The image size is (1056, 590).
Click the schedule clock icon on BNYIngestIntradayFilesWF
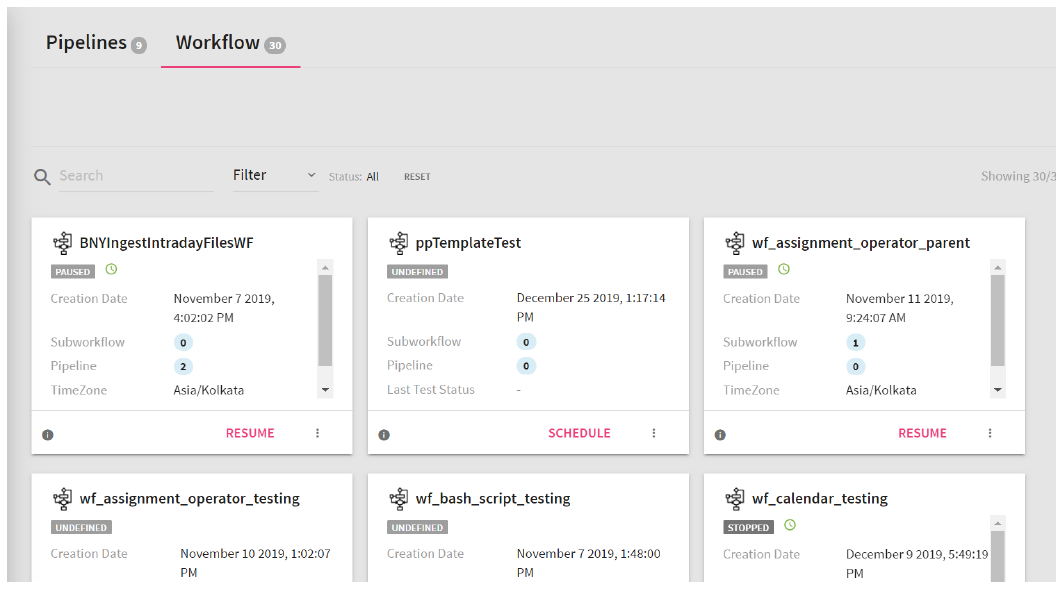tap(112, 270)
